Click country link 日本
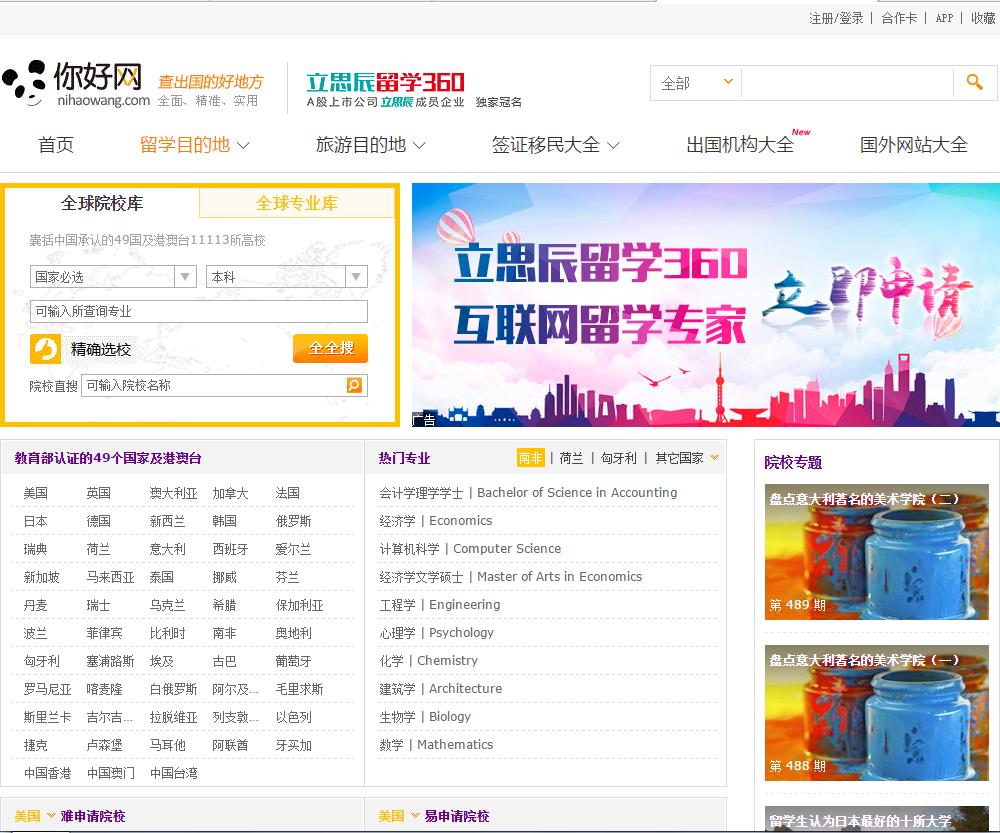This screenshot has width=1000, height=833. [x=36, y=521]
